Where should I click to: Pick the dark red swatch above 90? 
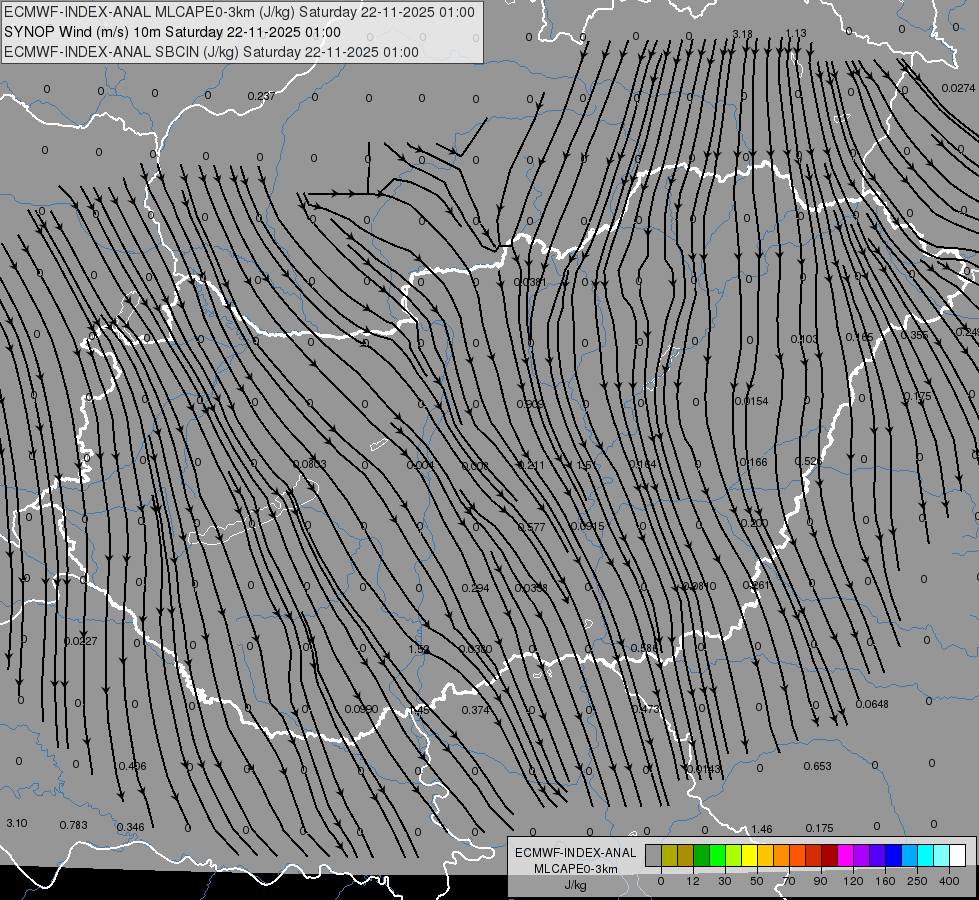(830, 855)
